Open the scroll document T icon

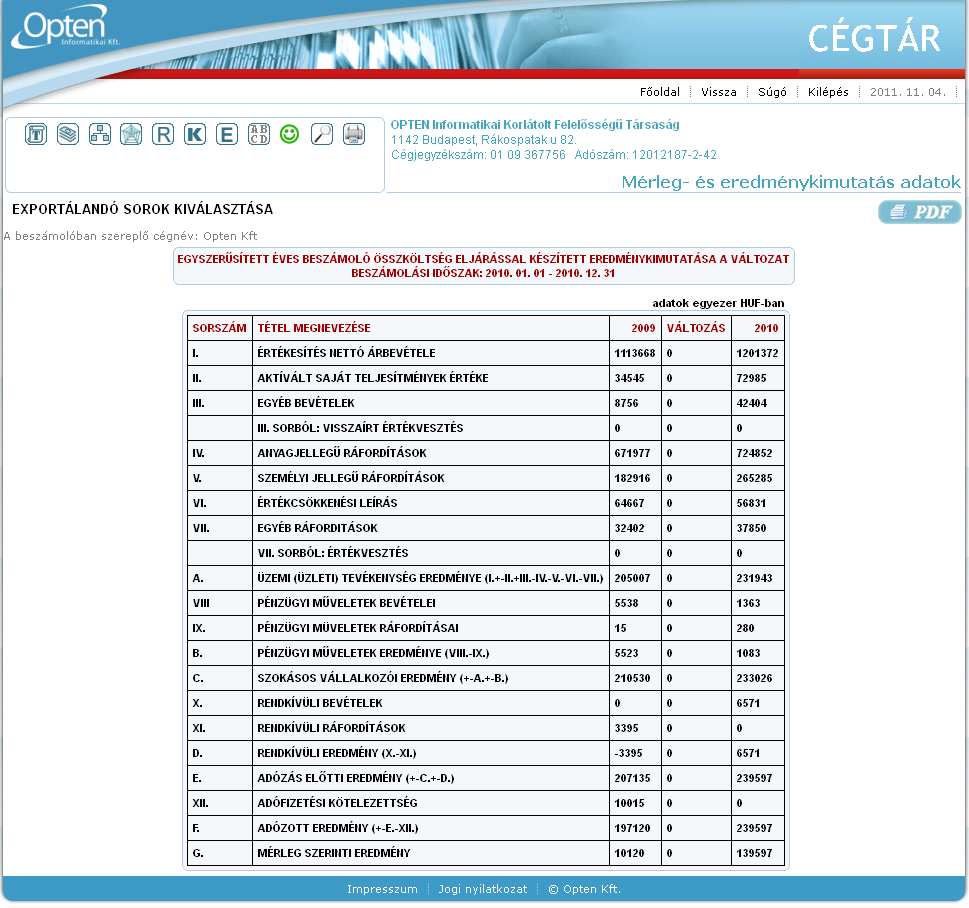pyautogui.click(x=36, y=134)
